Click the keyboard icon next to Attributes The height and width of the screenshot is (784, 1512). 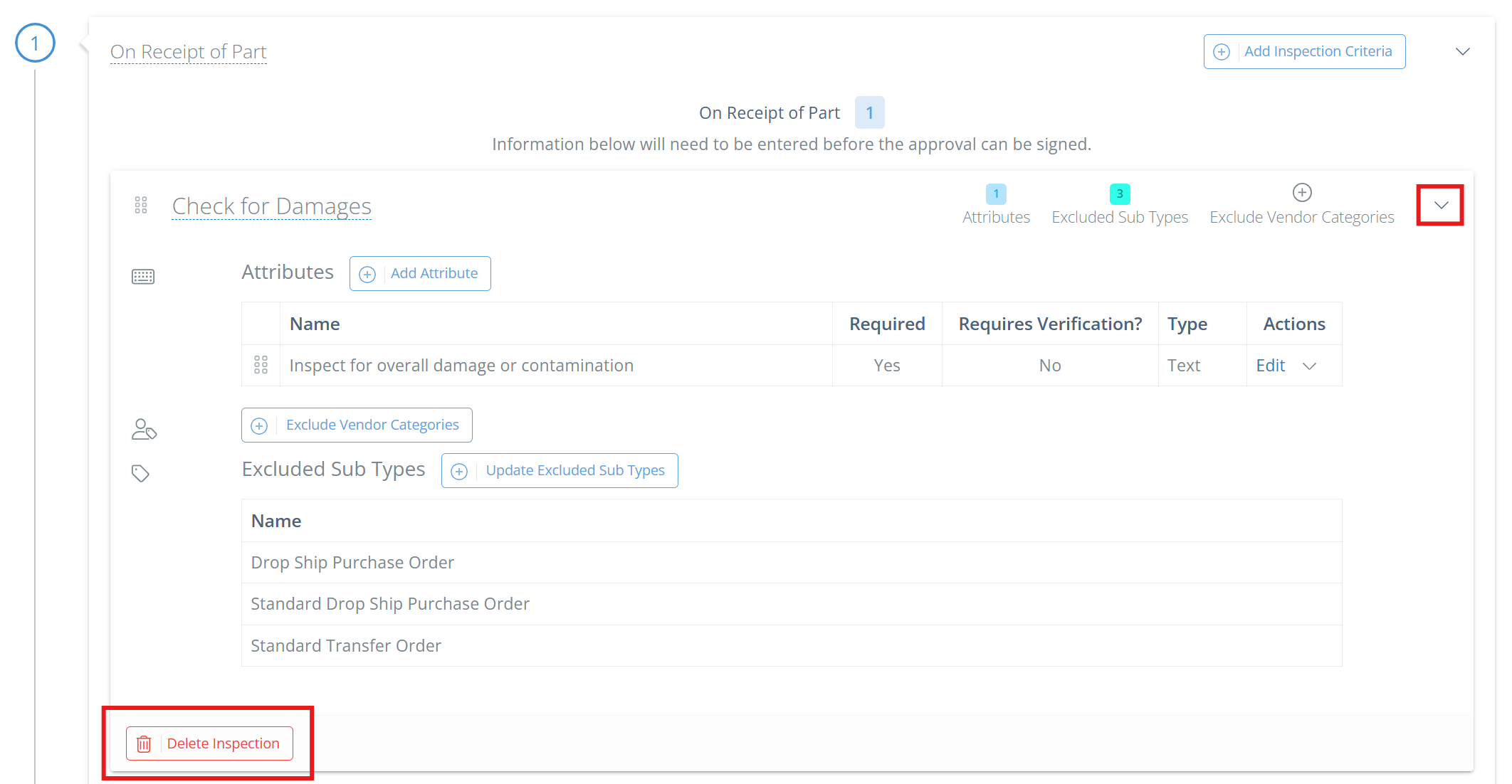click(143, 277)
